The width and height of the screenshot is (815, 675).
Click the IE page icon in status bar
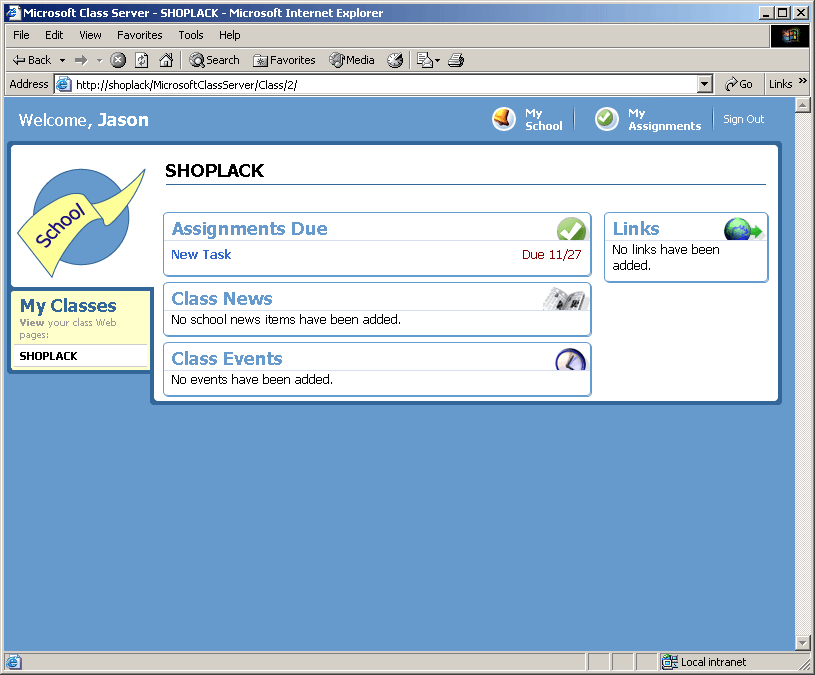[x=14, y=662]
